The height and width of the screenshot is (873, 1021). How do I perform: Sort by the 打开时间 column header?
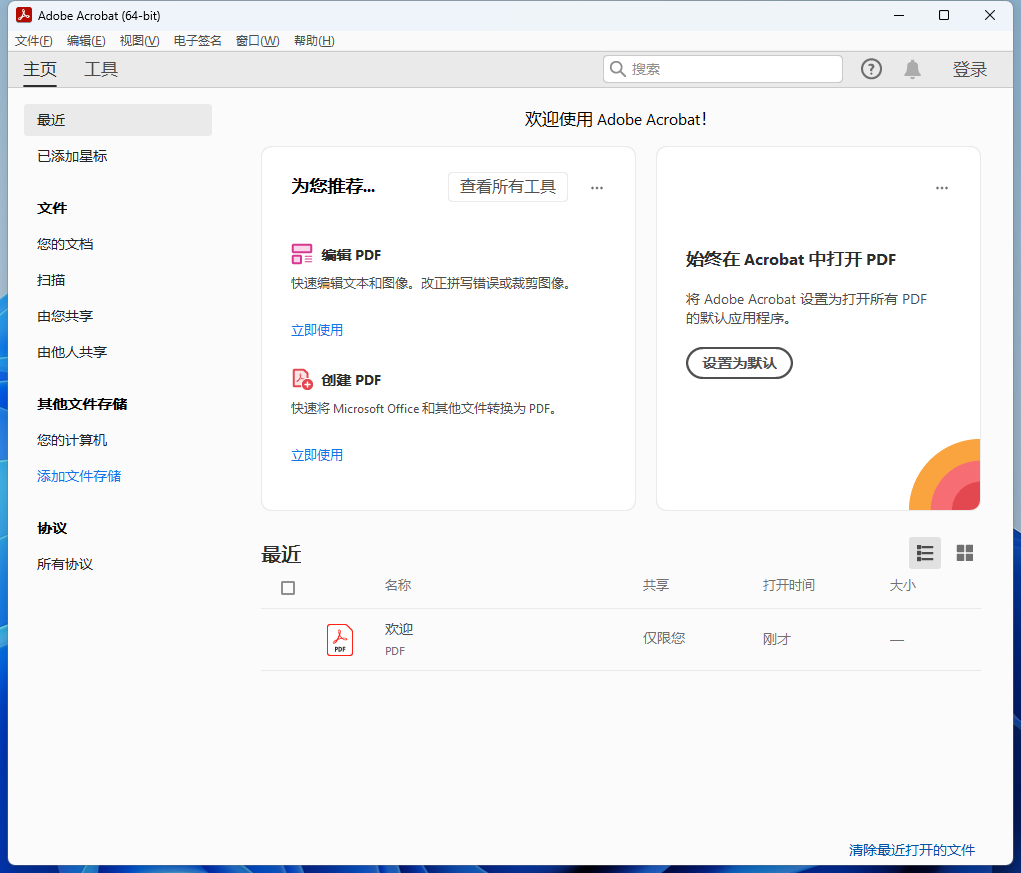789,585
